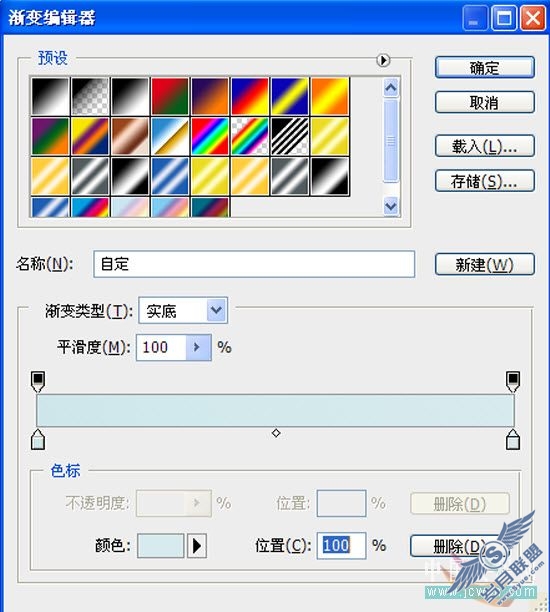Minimize the 渐变编辑器 window
Screen dimensions: 550x612
pos(475,18)
